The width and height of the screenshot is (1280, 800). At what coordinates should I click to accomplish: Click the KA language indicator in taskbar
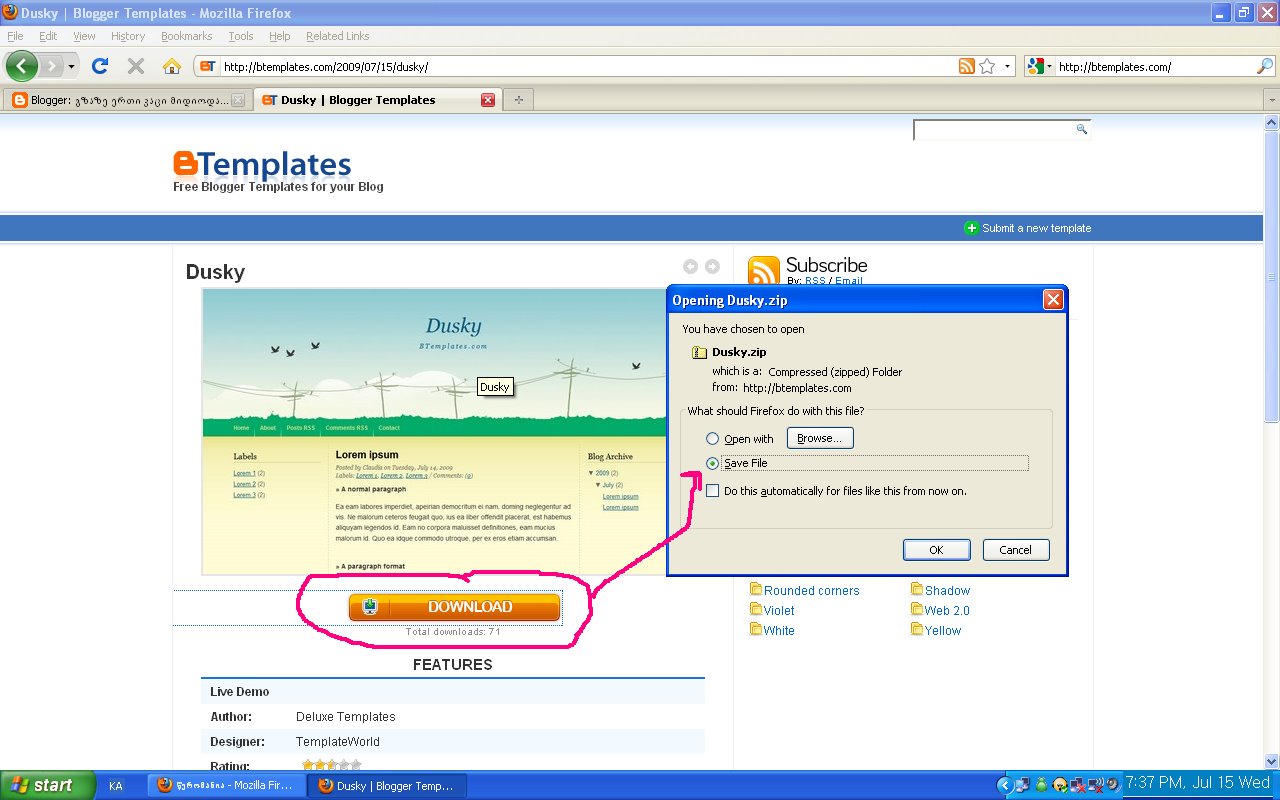click(116, 786)
